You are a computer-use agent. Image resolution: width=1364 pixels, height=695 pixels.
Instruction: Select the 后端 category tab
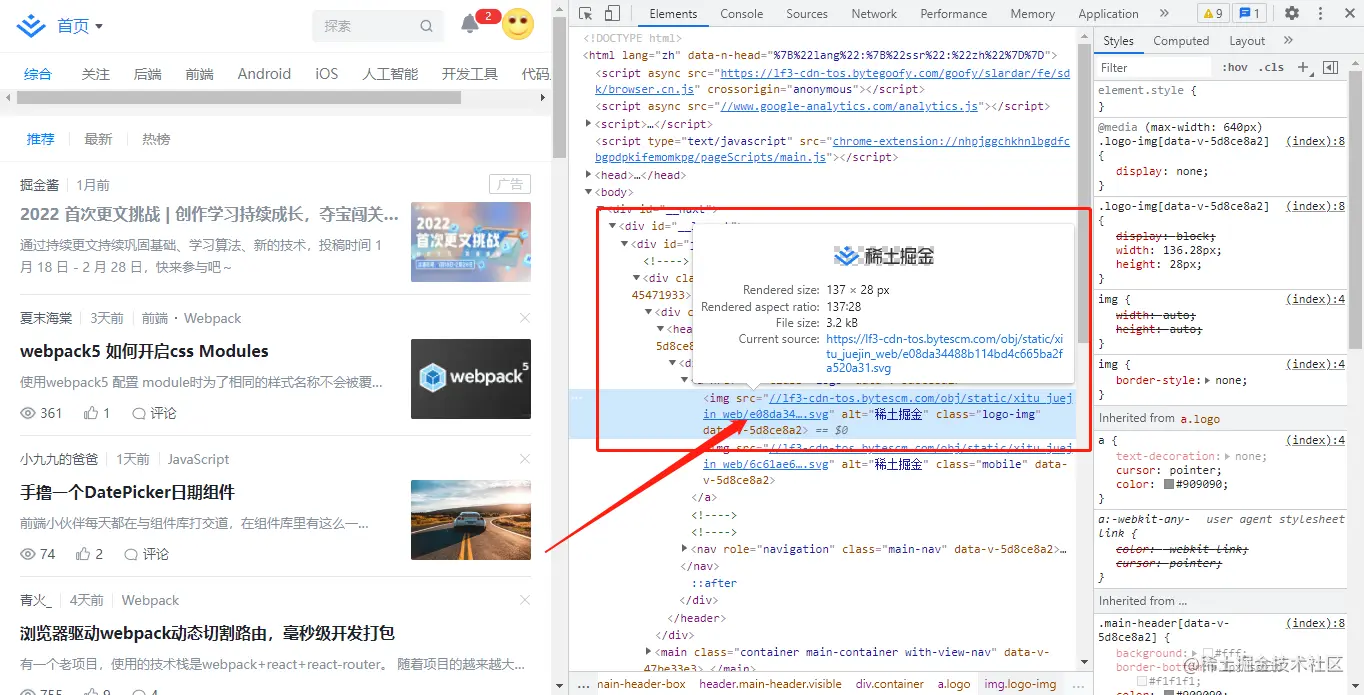tap(147, 74)
